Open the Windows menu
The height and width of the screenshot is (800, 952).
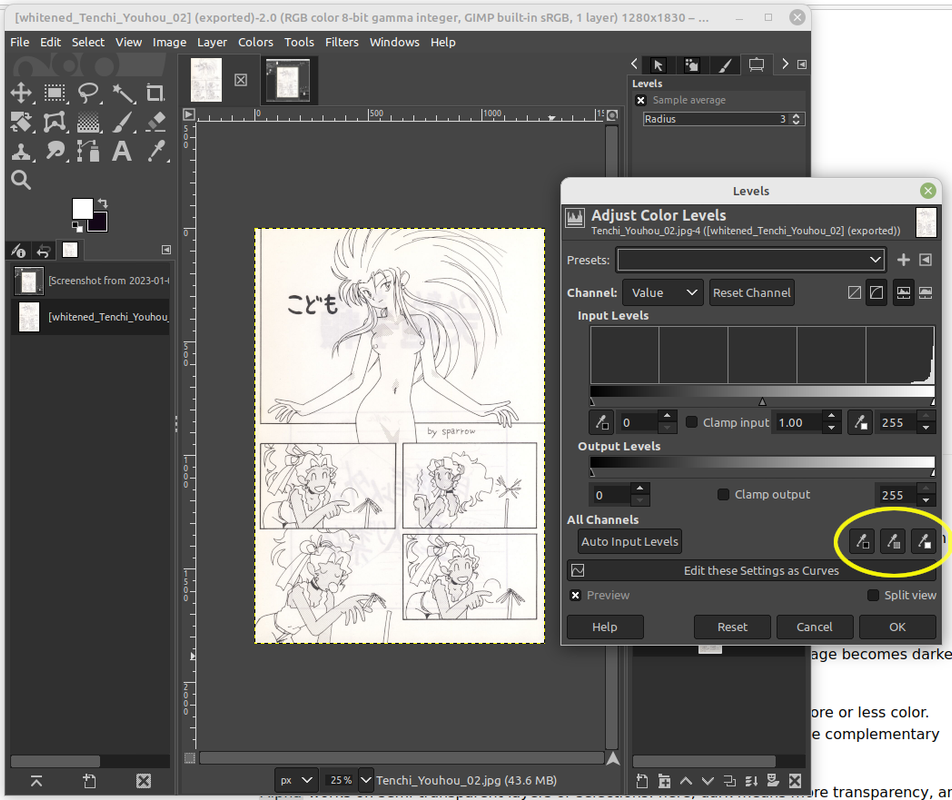[395, 42]
